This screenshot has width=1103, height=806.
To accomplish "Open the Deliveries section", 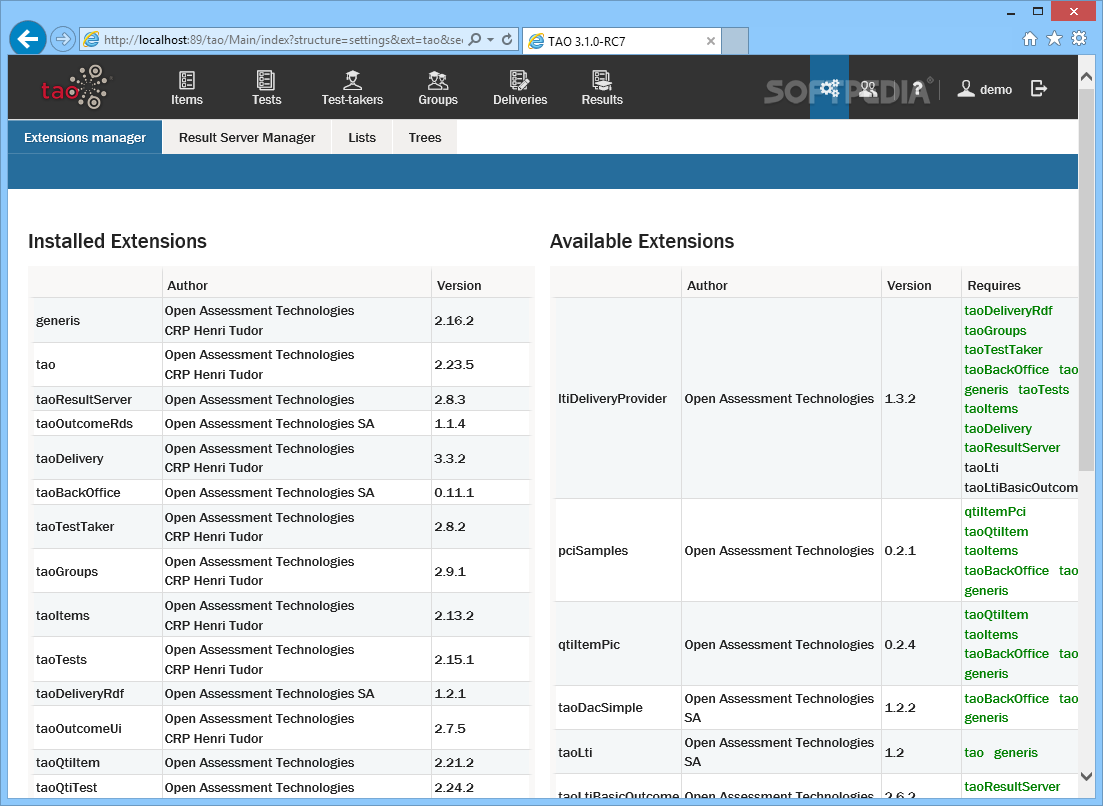I will [x=520, y=88].
